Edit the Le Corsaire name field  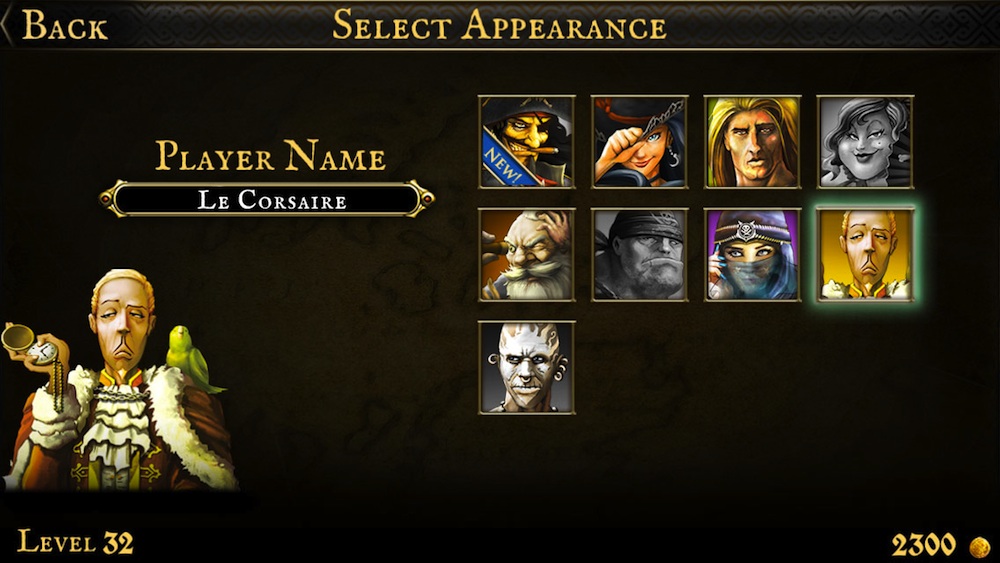(x=267, y=200)
